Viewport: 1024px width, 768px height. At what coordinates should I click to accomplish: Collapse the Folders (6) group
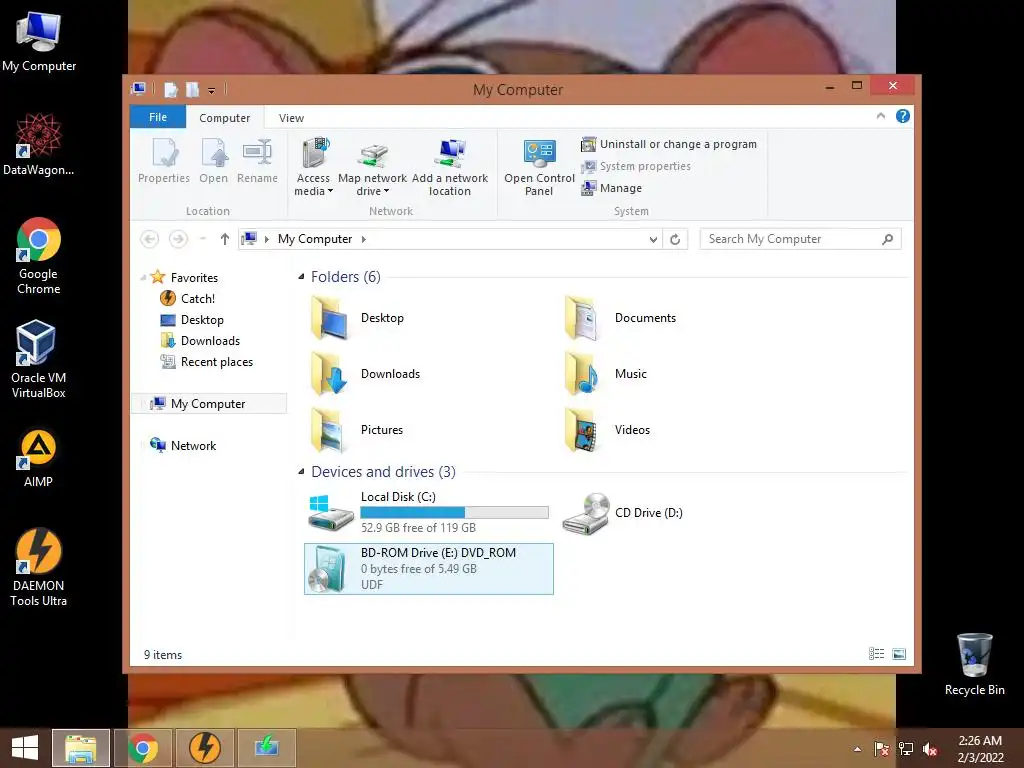pos(301,277)
